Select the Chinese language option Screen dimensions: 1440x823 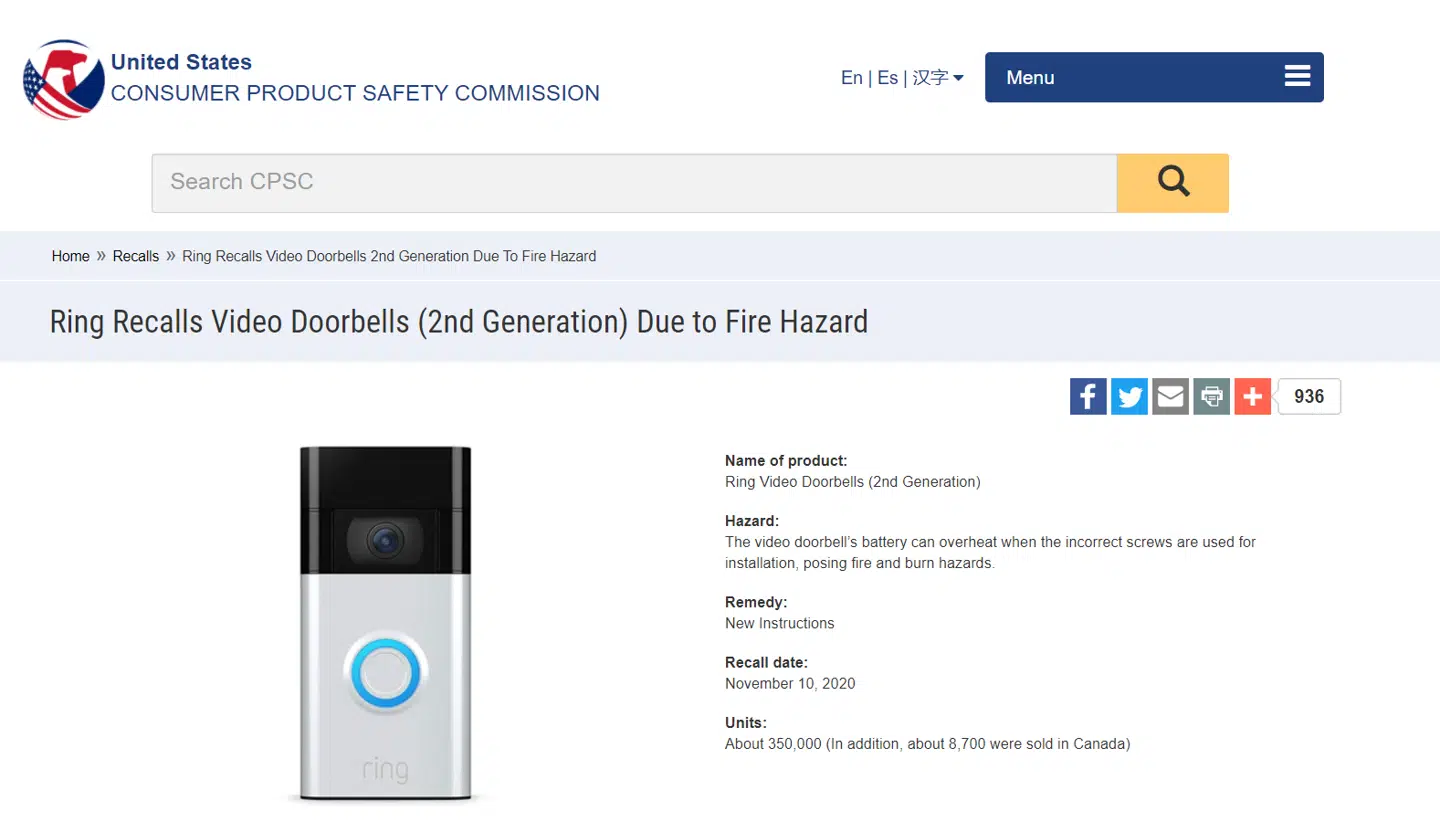pyautogui.click(x=930, y=78)
